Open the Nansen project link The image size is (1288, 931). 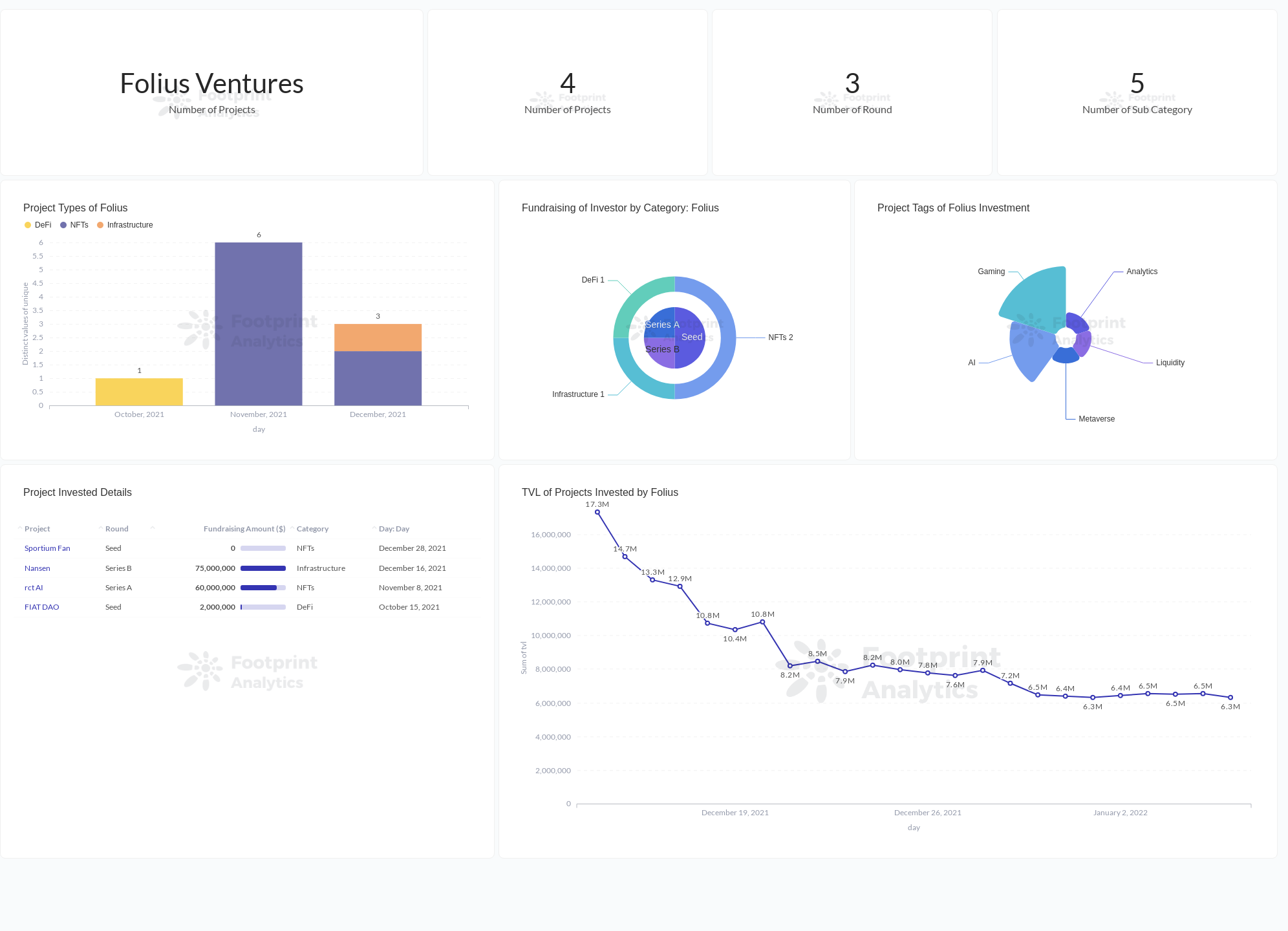tap(37, 568)
